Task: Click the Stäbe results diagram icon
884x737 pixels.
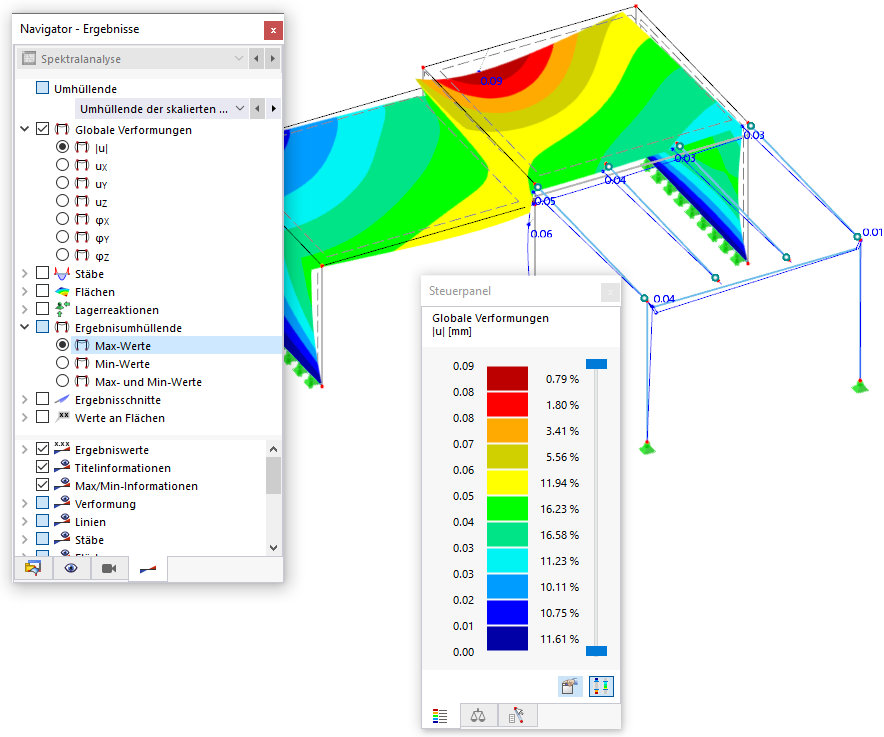Action: pos(62,273)
